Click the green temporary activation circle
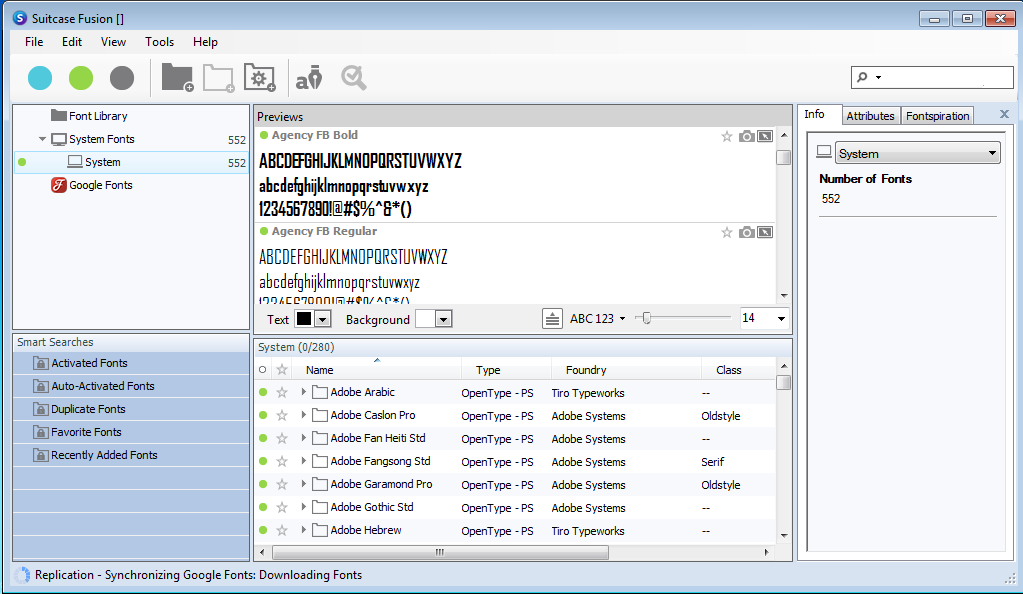Image resolution: width=1023 pixels, height=594 pixels. (81, 78)
